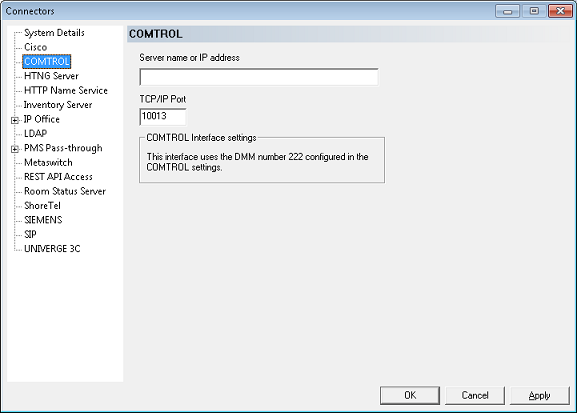
Task: Expand the PMS Pass-through tree node
Action: [15, 149]
